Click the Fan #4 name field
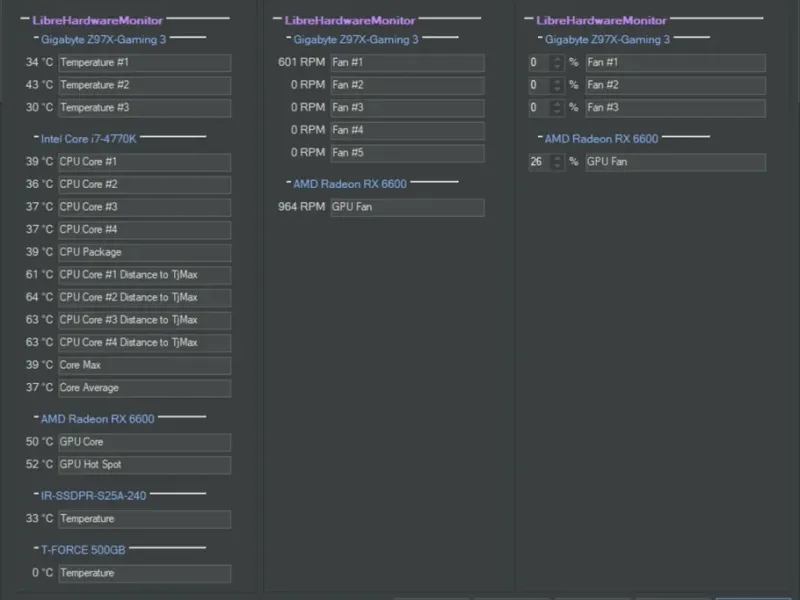Image resolution: width=800 pixels, height=600 pixels. (407, 130)
